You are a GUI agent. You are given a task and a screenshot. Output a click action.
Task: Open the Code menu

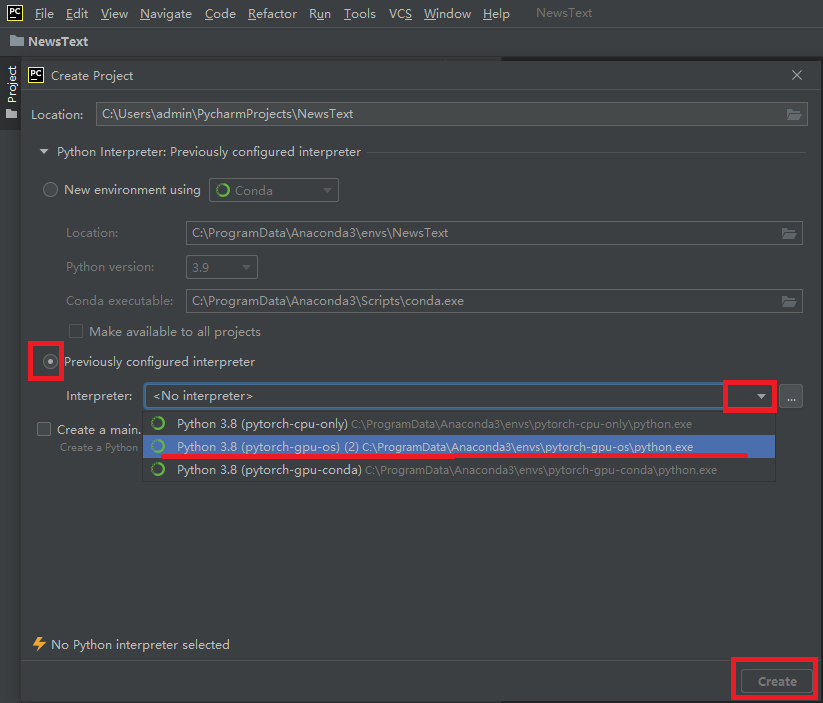click(x=220, y=14)
